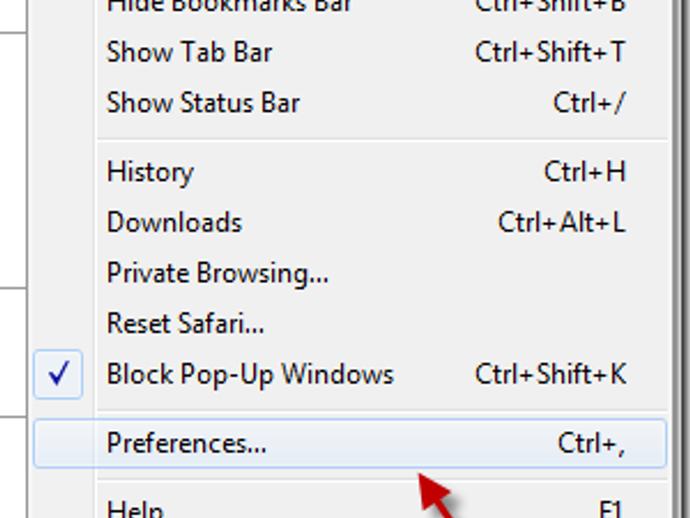Click the Ctrl+, shortcut beside Preferences

tap(591, 443)
